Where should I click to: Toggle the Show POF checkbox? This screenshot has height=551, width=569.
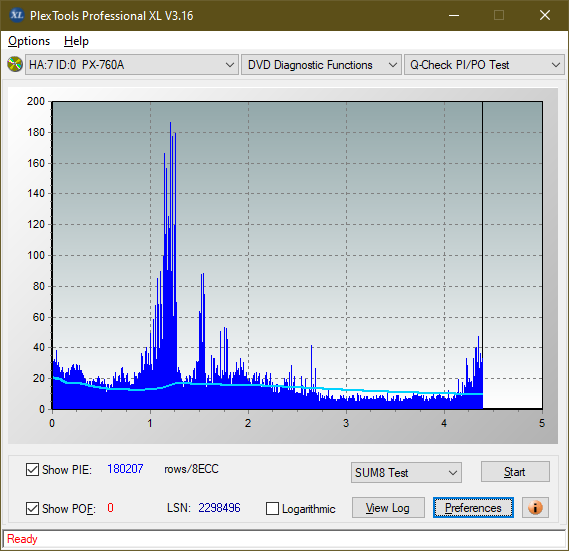click(32, 508)
